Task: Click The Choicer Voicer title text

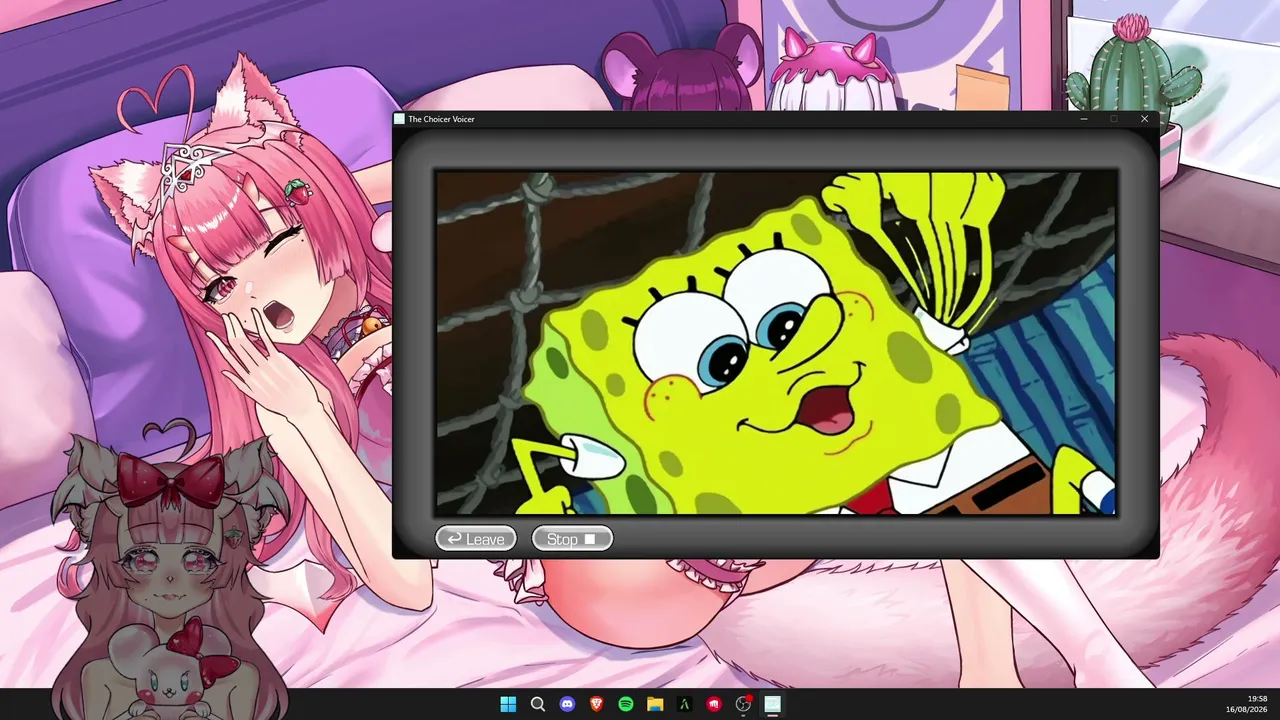Action: 441,119
